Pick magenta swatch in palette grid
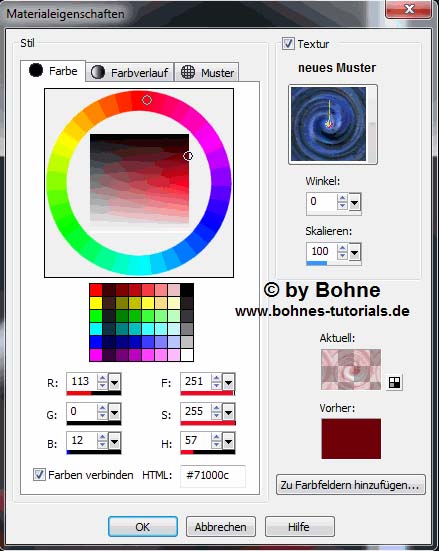 [x=96, y=355]
